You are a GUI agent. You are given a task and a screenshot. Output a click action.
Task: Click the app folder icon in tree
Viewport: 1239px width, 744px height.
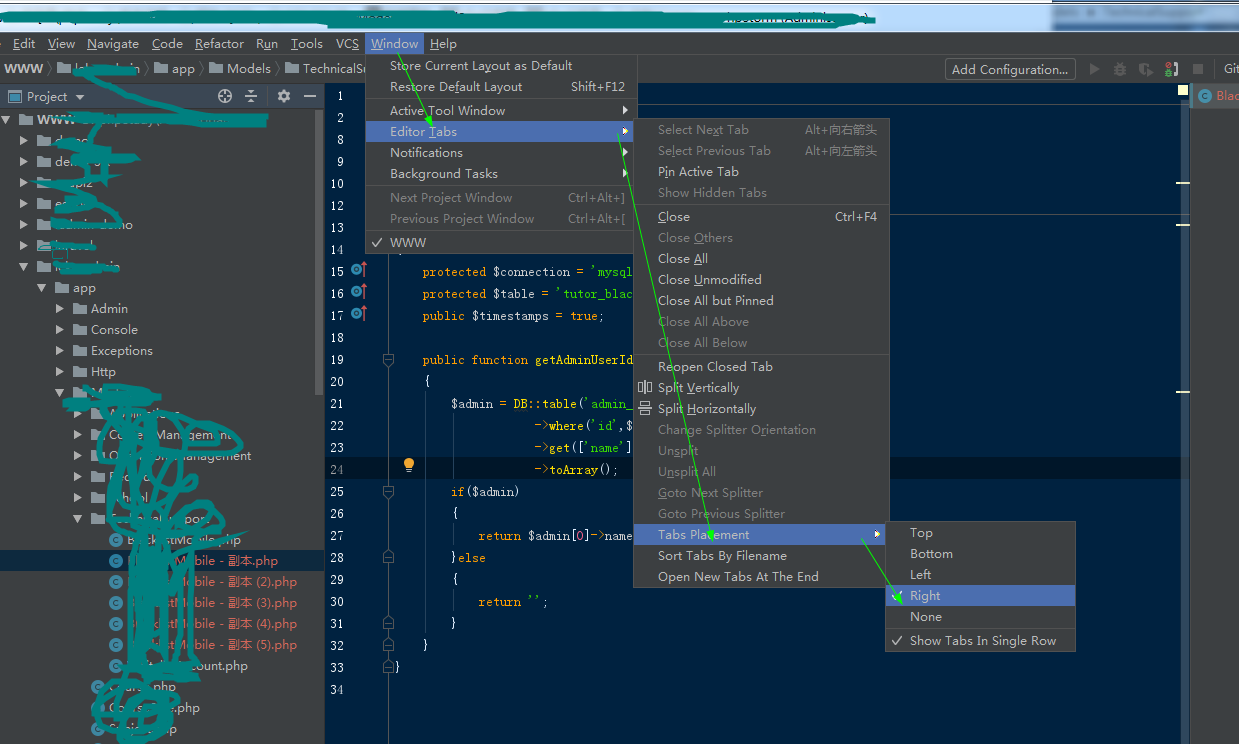pyautogui.click(x=61, y=287)
